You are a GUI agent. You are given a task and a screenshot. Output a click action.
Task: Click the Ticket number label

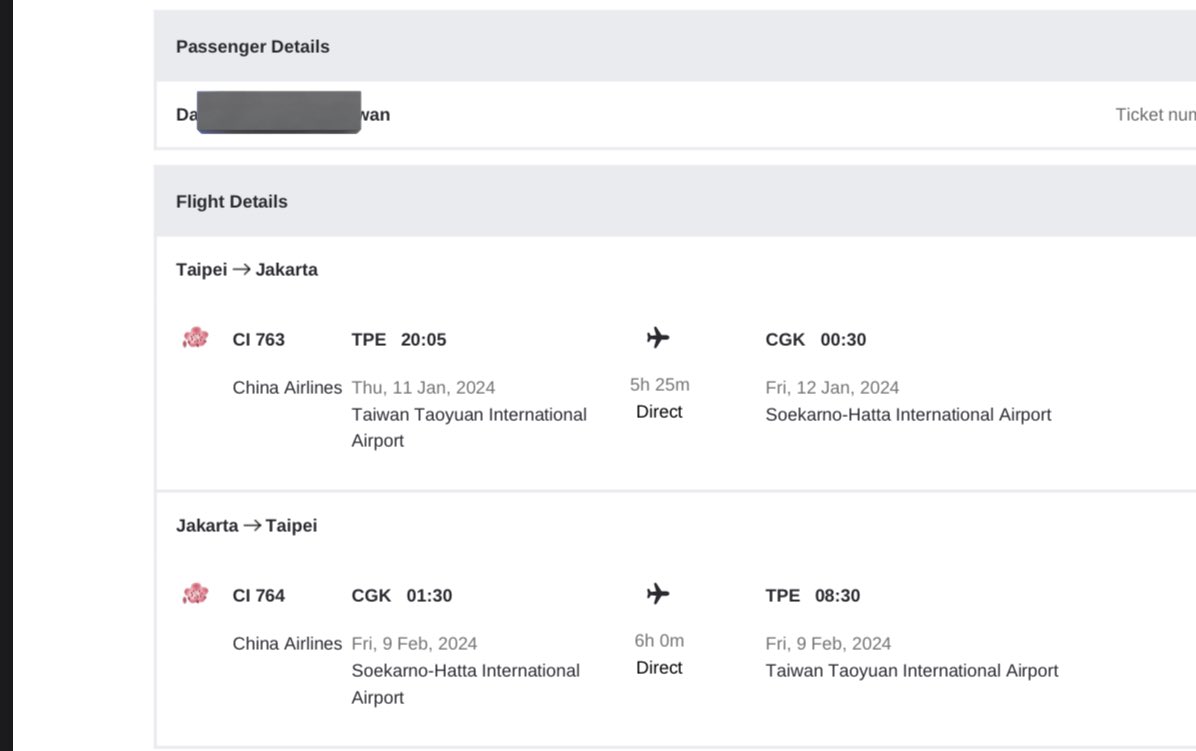pos(1155,115)
